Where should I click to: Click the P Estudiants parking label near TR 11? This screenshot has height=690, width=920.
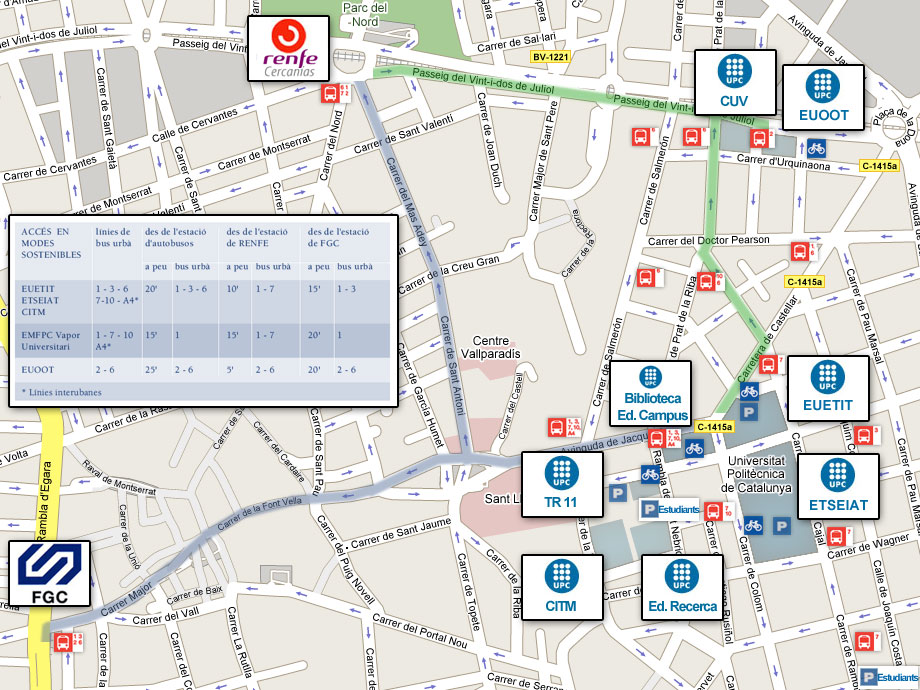click(669, 510)
